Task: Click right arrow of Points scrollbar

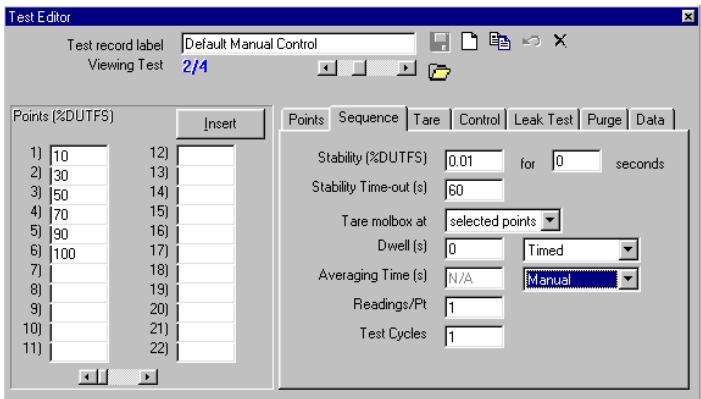Action: pos(148,377)
